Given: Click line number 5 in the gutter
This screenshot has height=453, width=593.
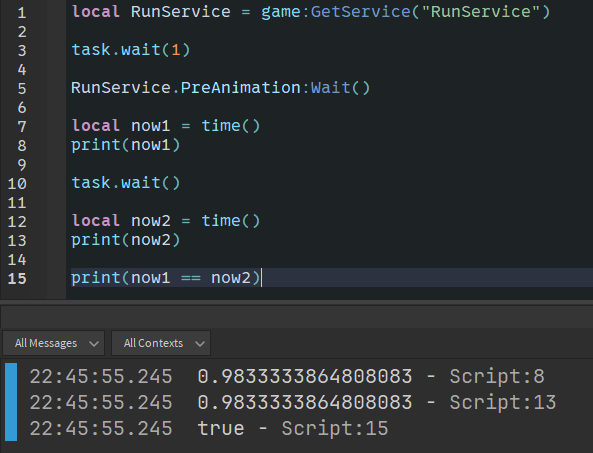Looking at the screenshot, I should [x=22, y=88].
